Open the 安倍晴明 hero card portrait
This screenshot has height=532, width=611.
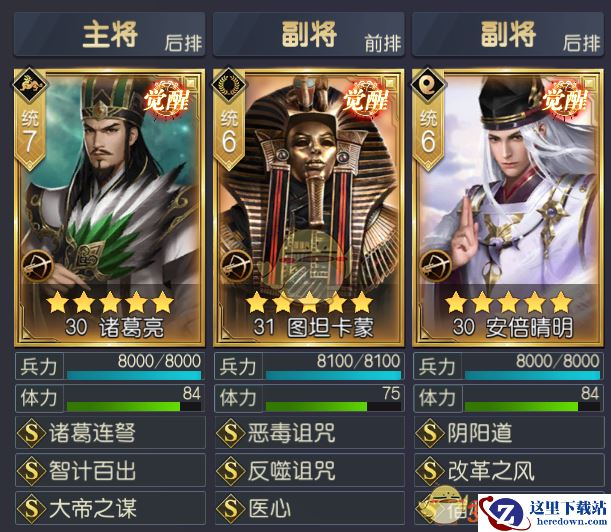[x=508, y=207]
